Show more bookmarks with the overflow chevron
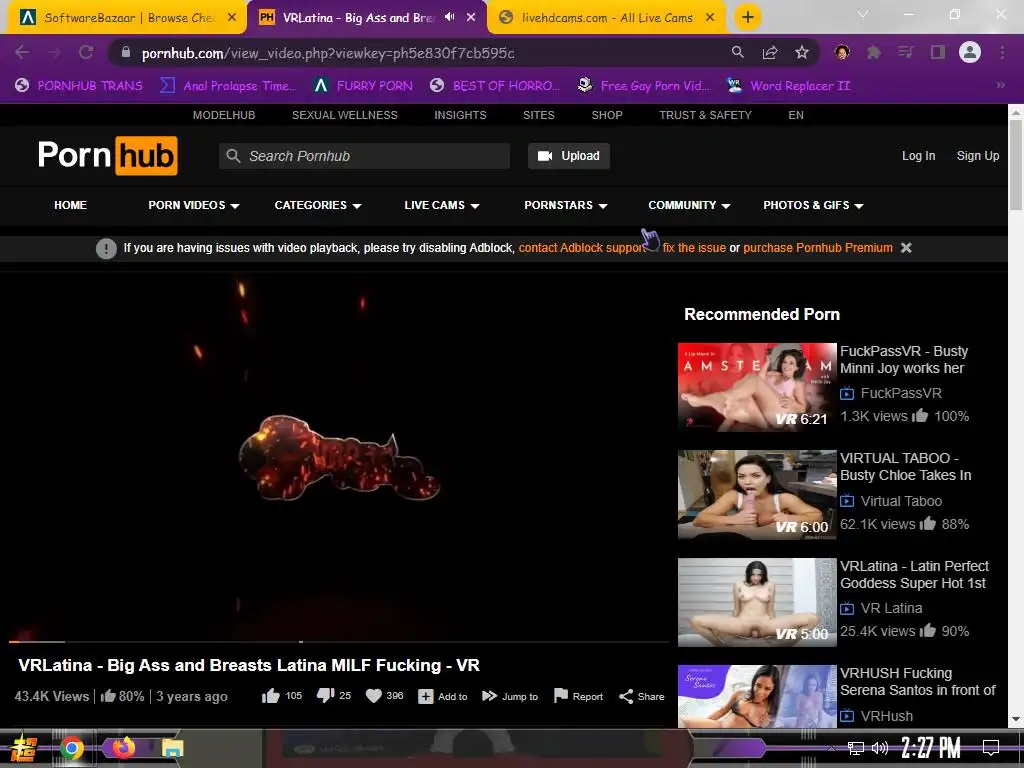Image resolution: width=1024 pixels, height=768 pixels. 1000,86
